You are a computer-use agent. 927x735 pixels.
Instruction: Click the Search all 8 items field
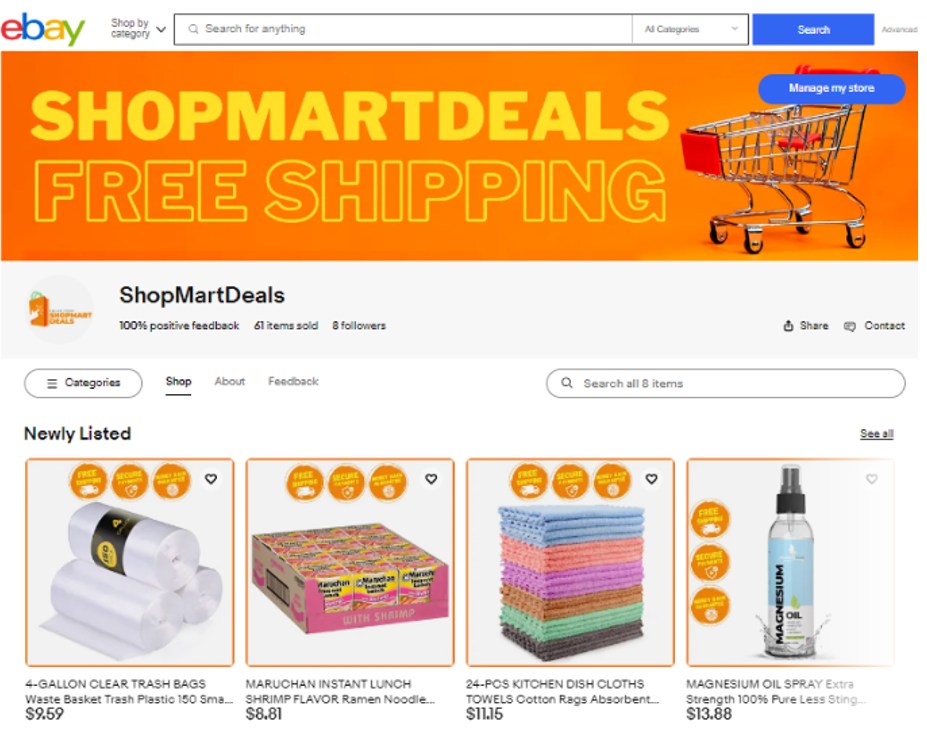pyautogui.click(x=726, y=383)
